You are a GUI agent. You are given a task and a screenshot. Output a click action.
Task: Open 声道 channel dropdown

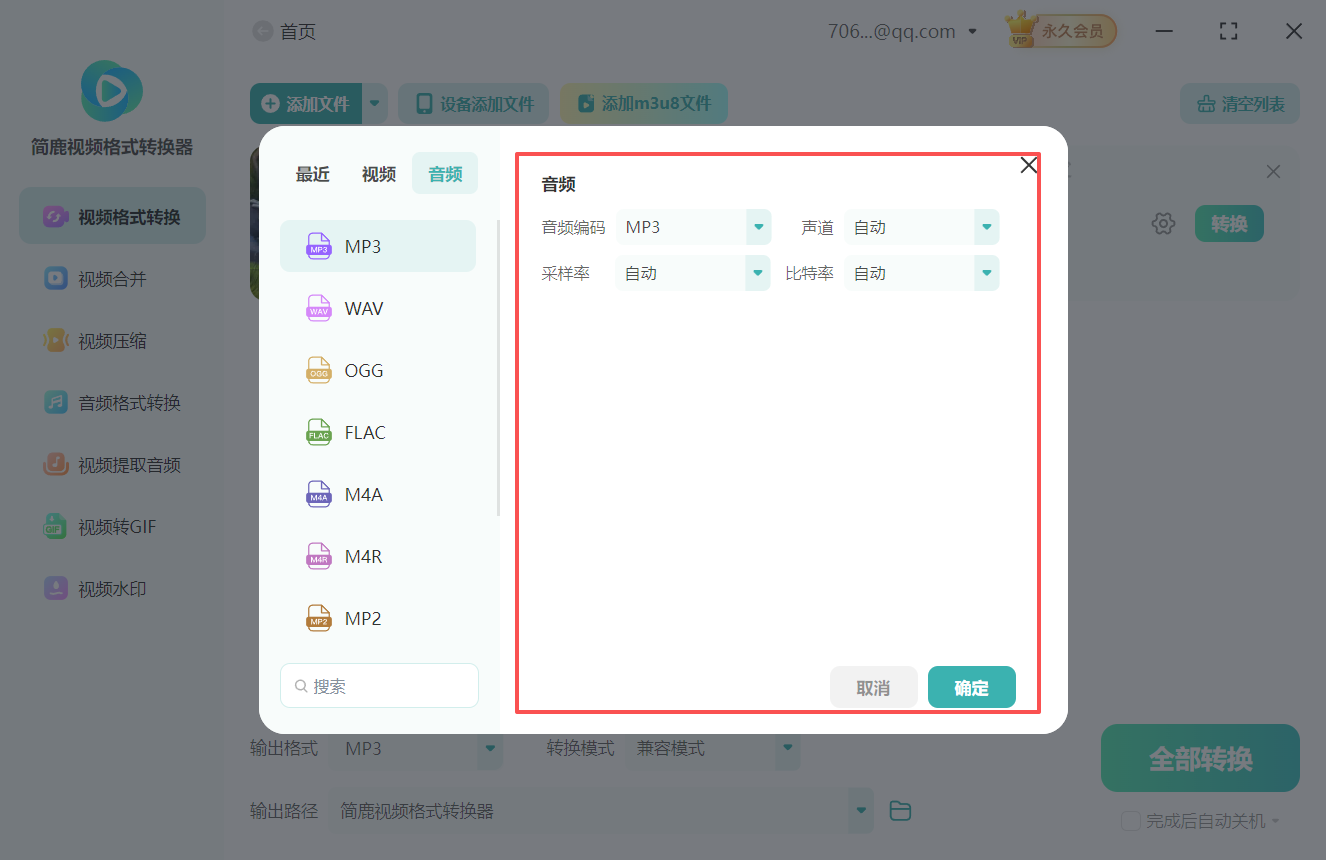pyautogui.click(x=985, y=227)
